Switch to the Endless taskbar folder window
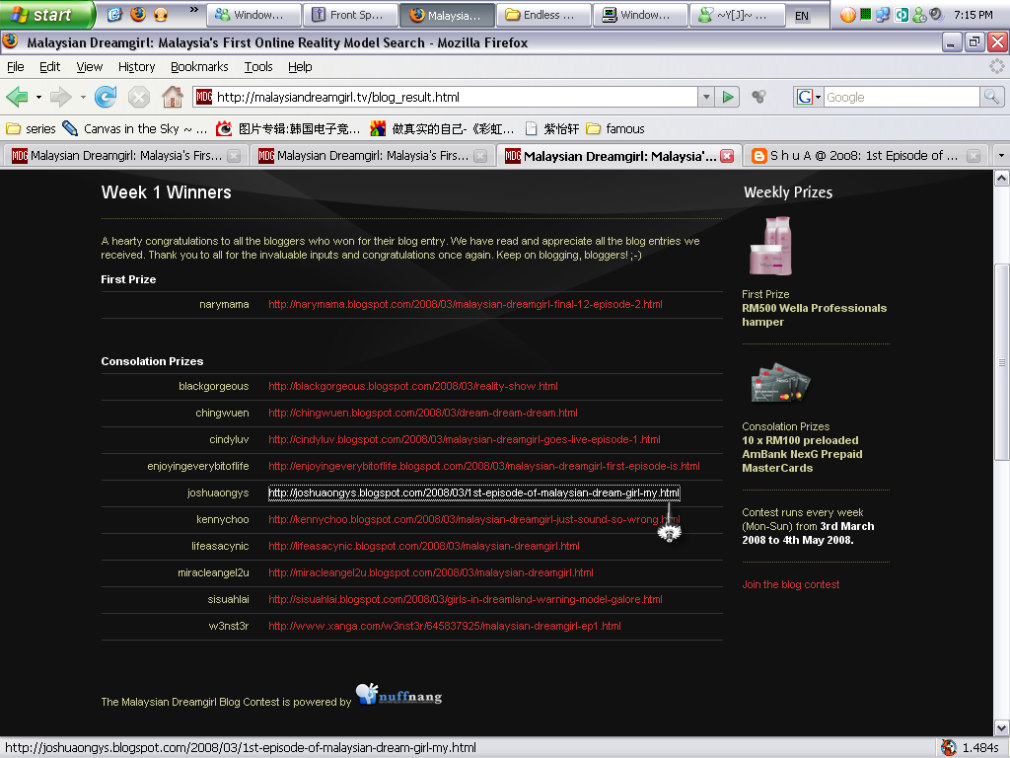1010x758 pixels. (x=543, y=15)
